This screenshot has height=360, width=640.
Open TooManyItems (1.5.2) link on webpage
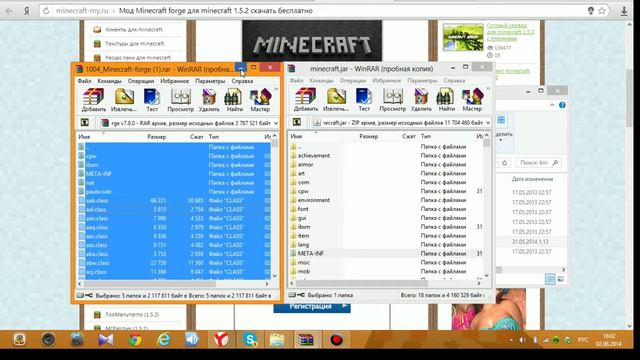[132, 315]
